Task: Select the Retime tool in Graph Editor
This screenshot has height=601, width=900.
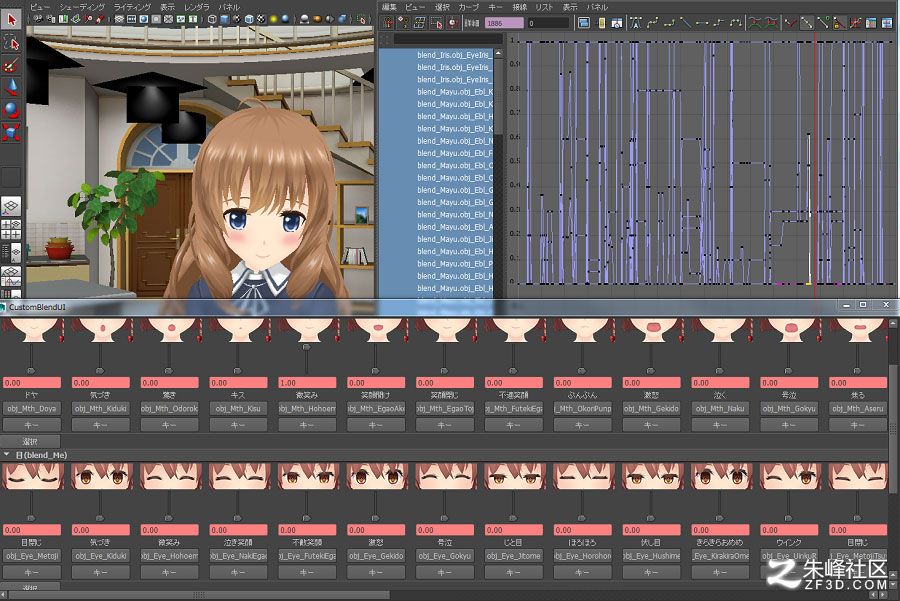Action: point(453,23)
